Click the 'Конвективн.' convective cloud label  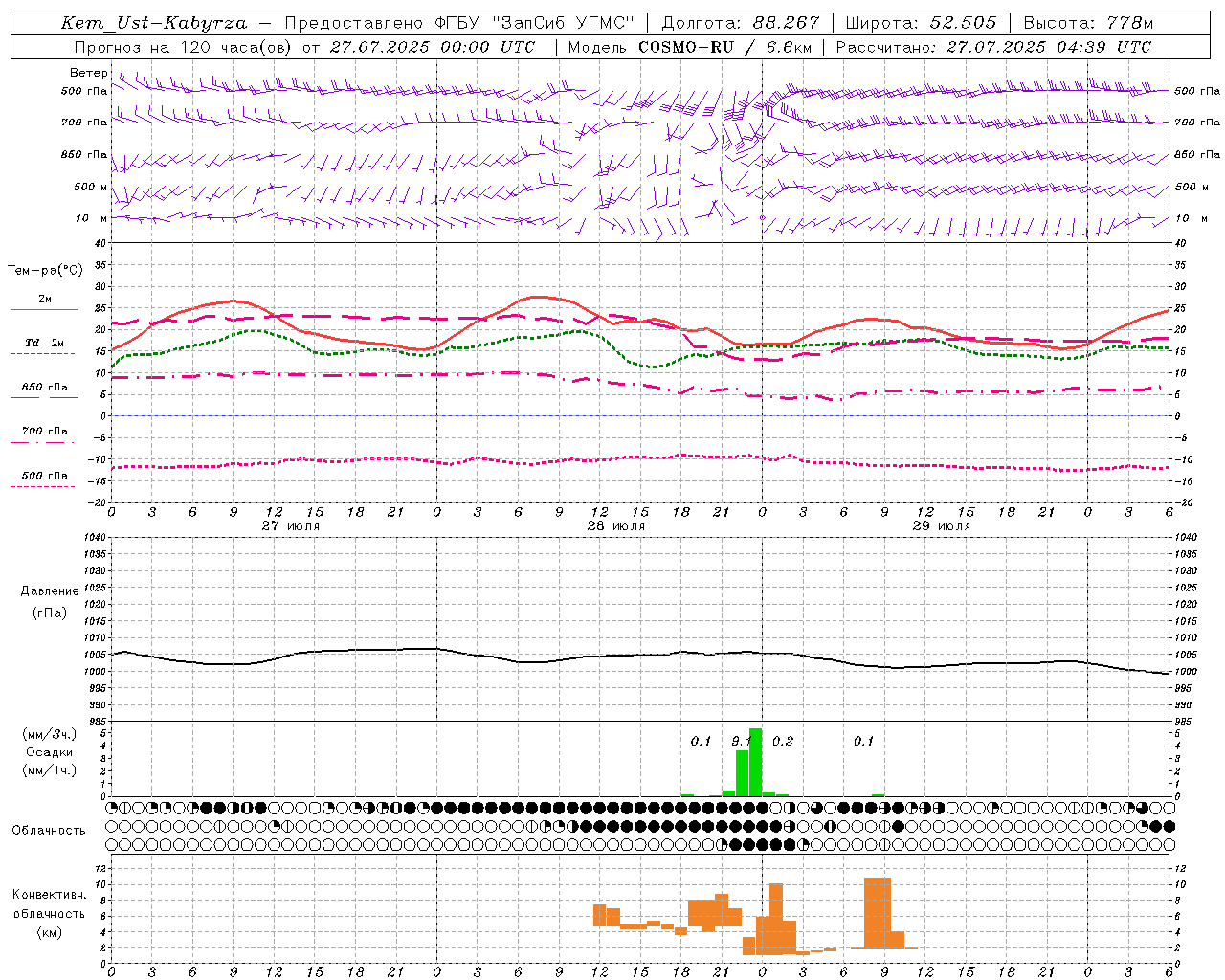pyautogui.click(x=49, y=895)
